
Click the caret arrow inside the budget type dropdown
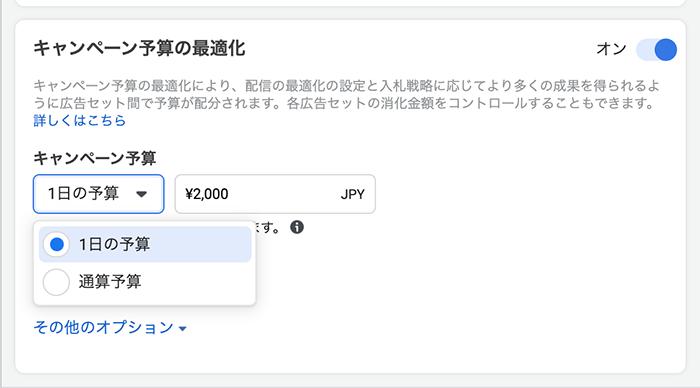142,194
